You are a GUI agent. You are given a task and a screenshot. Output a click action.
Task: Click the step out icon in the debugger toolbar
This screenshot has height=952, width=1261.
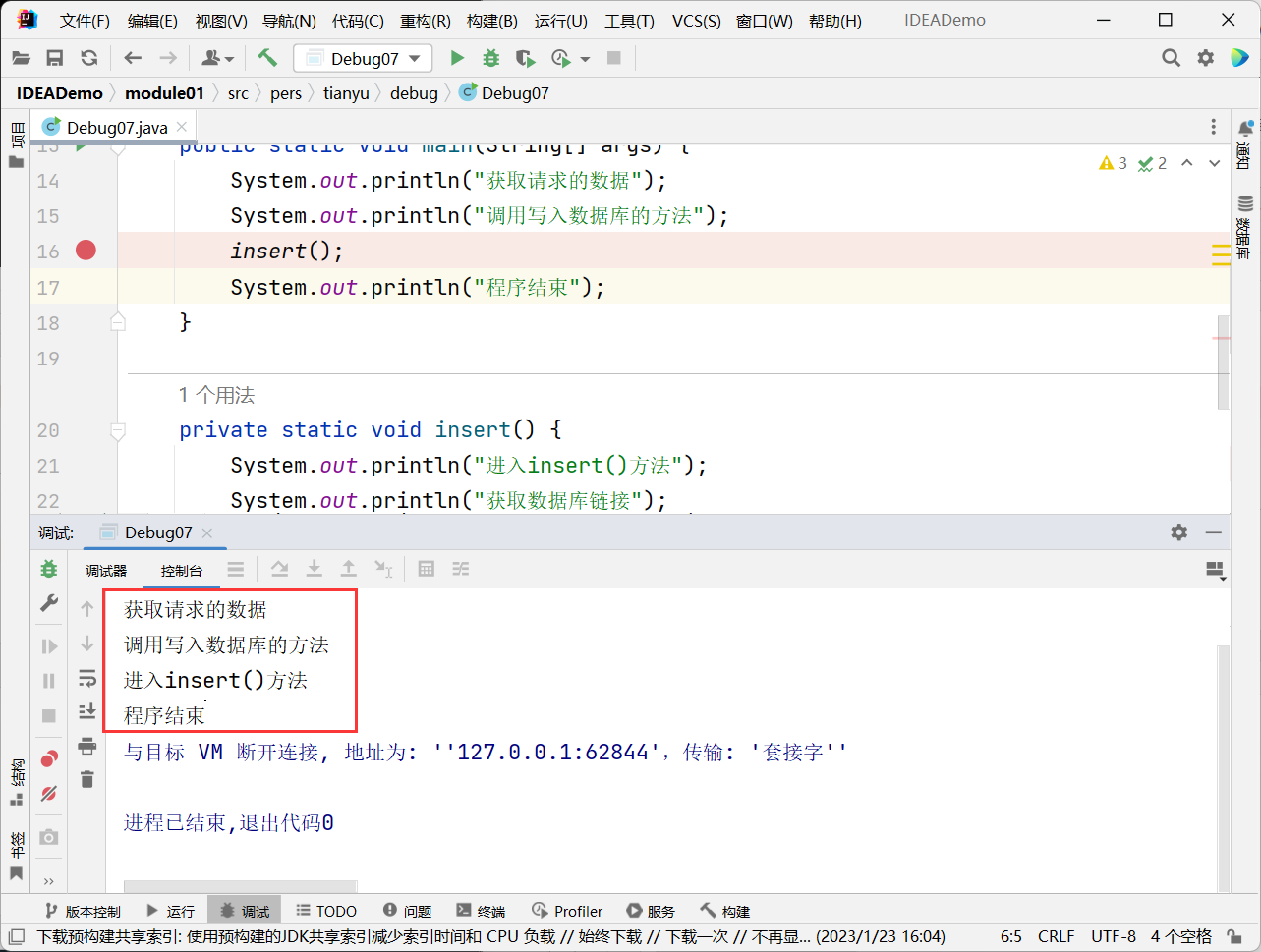(x=349, y=569)
